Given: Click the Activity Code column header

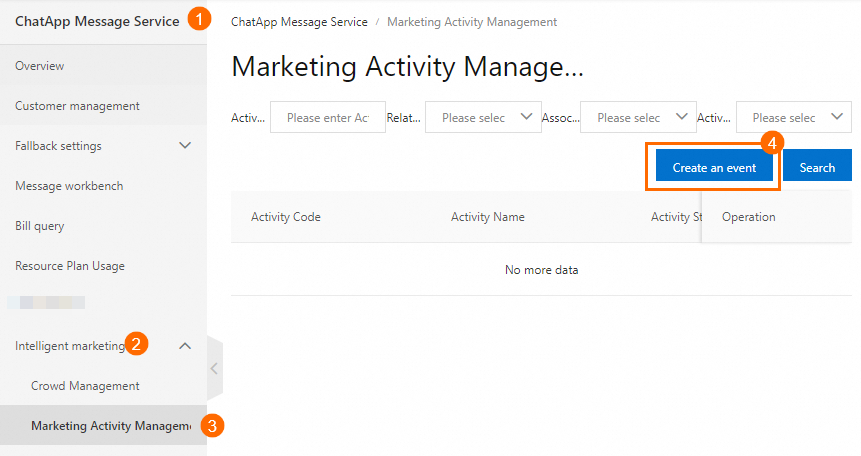Looking at the screenshot, I should (286, 217).
